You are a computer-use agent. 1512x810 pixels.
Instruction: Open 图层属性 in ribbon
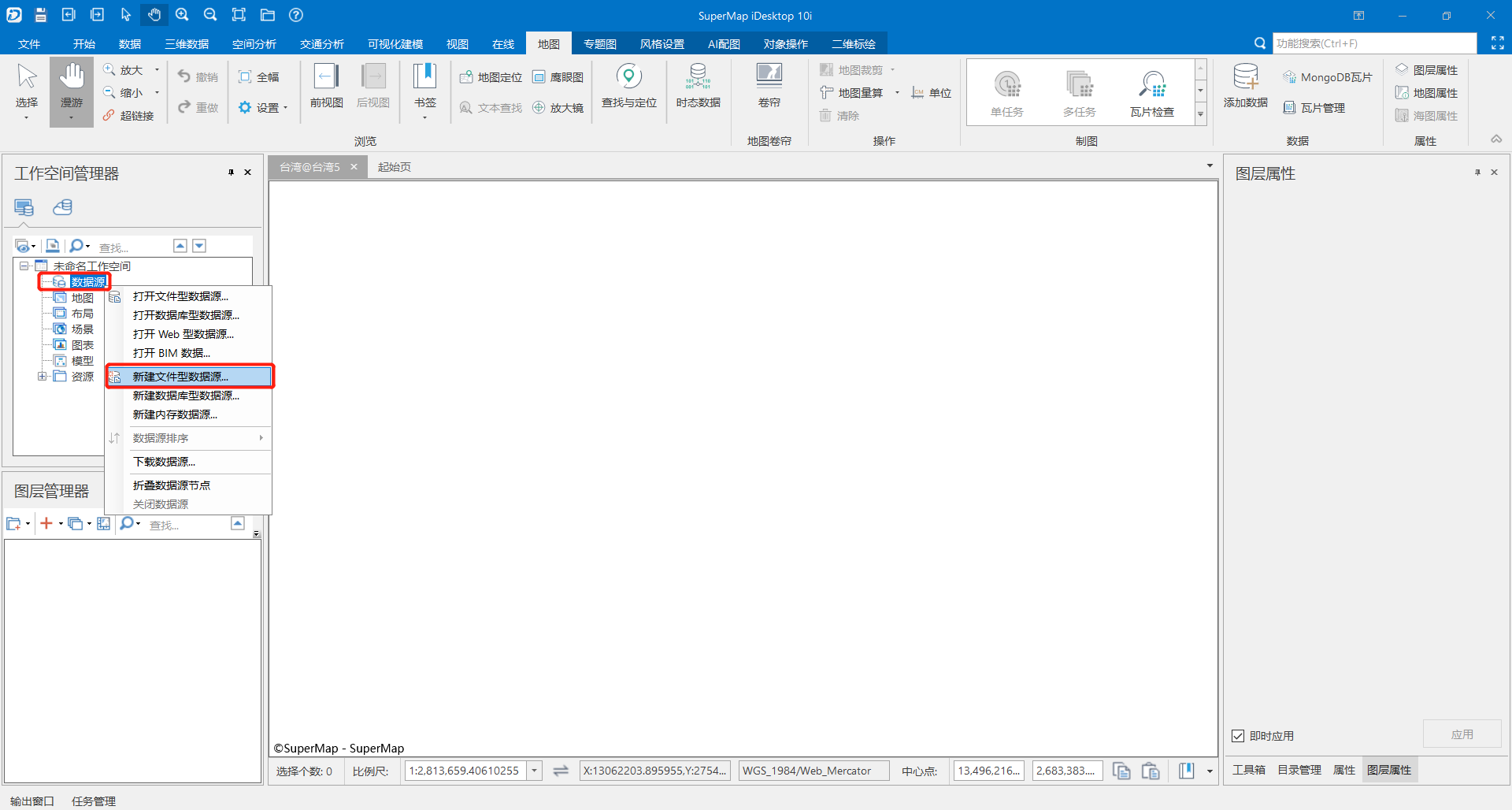(x=1427, y=70)
